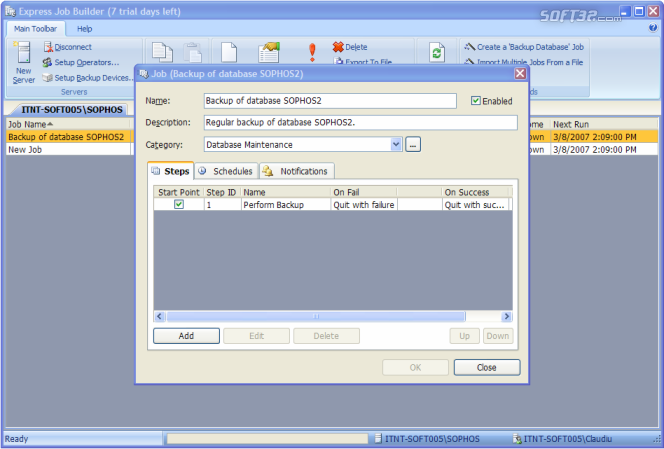Click the job dialog title icon
664x449 pixels.
click(x=144, y=74)
